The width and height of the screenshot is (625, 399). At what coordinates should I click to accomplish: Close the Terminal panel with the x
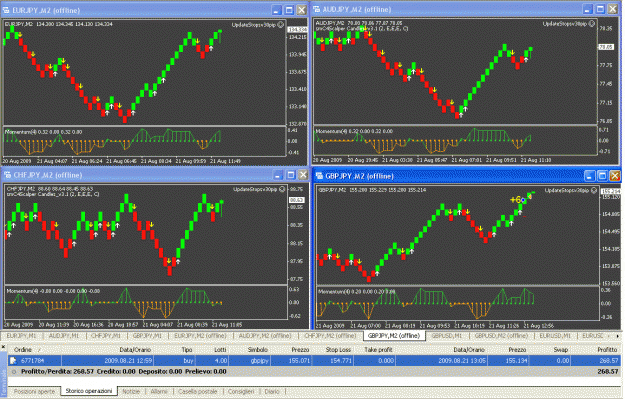point(3,347)
